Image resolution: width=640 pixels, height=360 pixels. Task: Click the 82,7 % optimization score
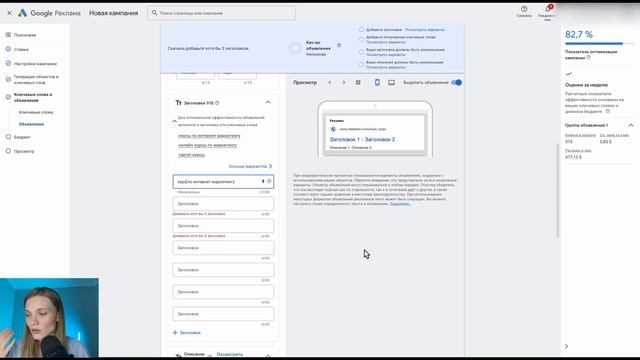coord(579,35)
